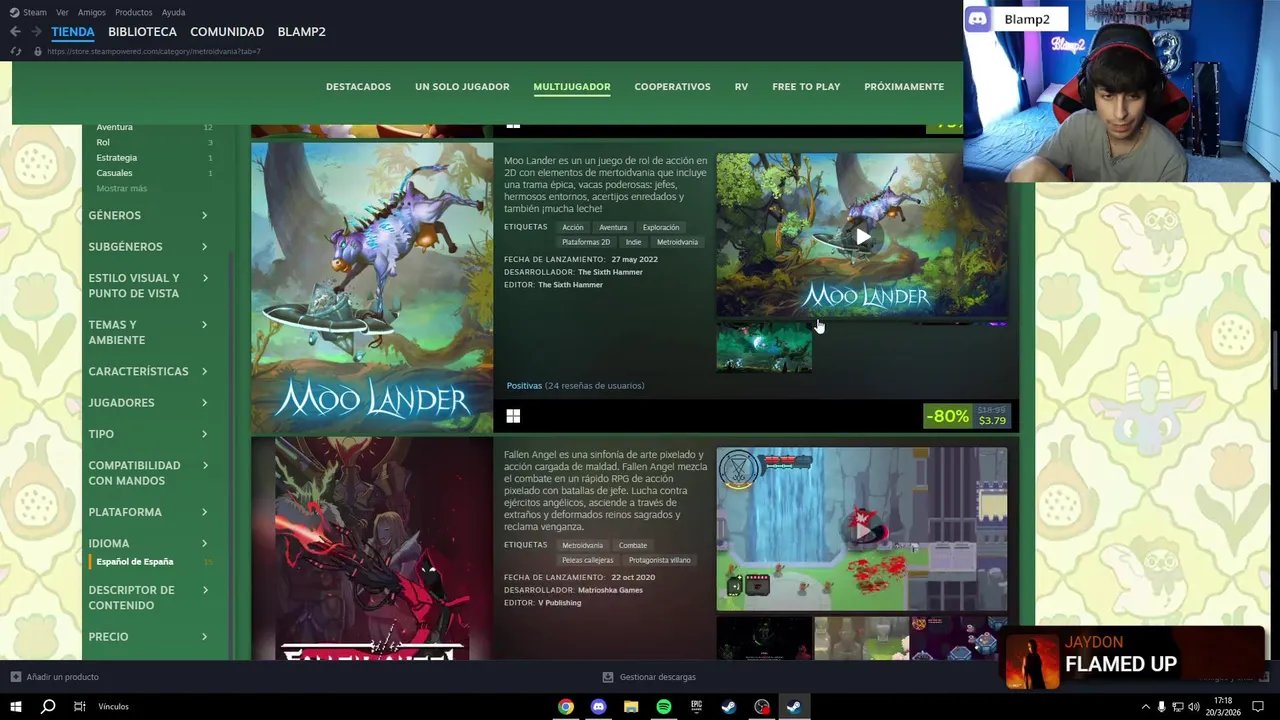Click the padlock icon beside the store URL

[x=38, y=51]
